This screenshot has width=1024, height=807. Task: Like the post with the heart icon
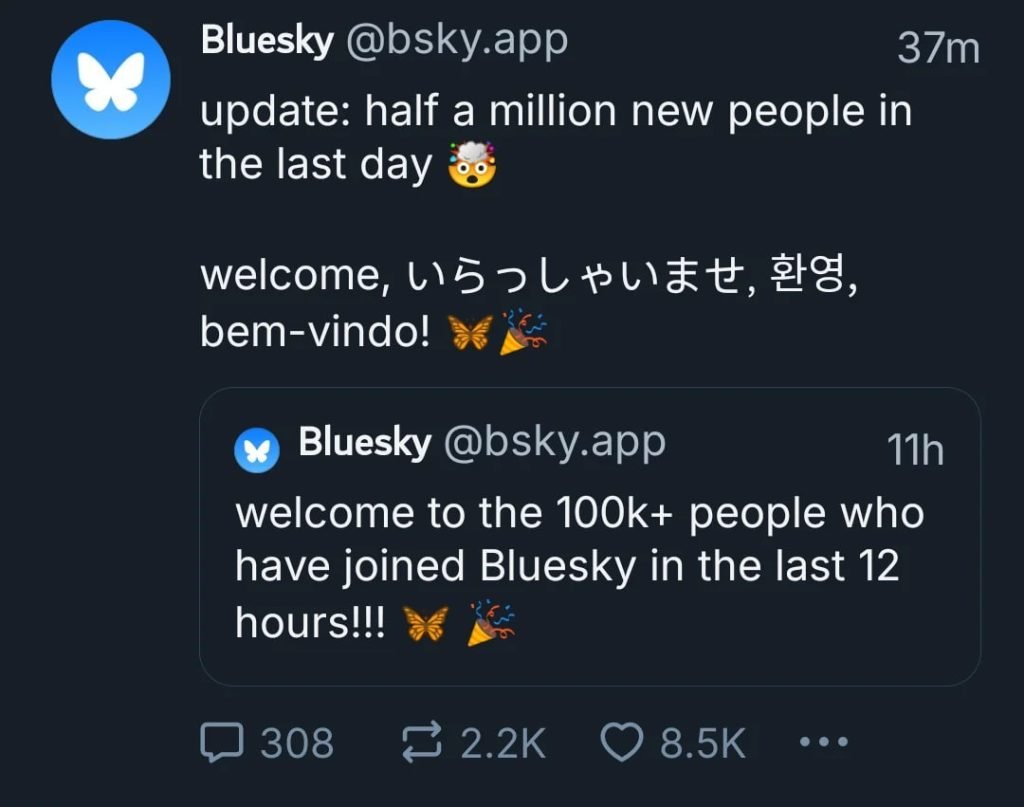(x=623, y=742)
